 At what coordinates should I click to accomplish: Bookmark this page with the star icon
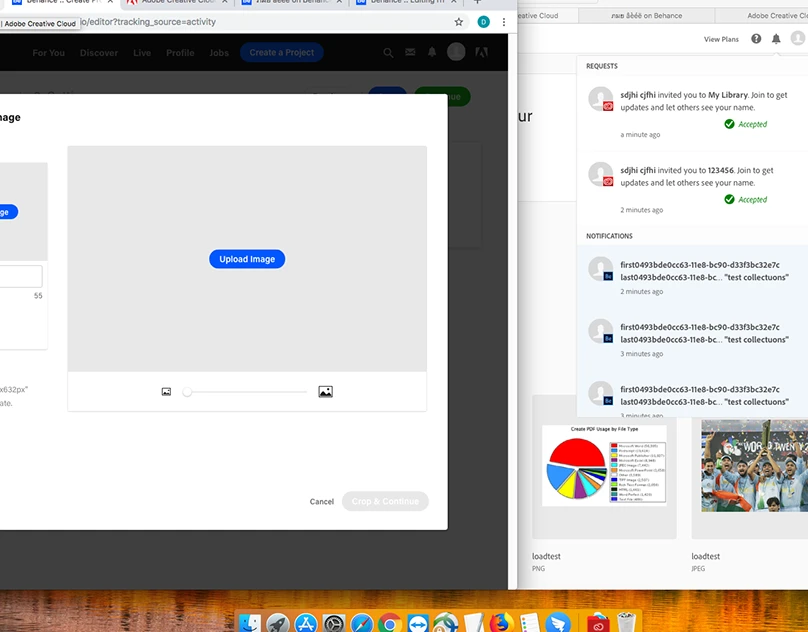coord(459,22)
